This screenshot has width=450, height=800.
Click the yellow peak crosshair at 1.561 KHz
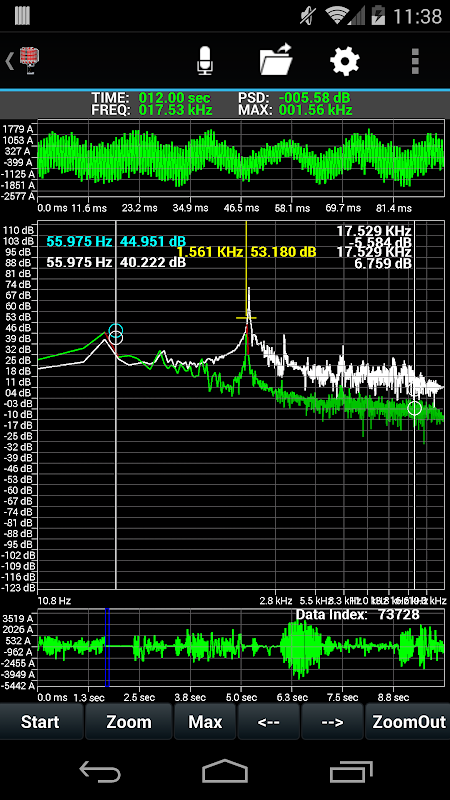246,318
